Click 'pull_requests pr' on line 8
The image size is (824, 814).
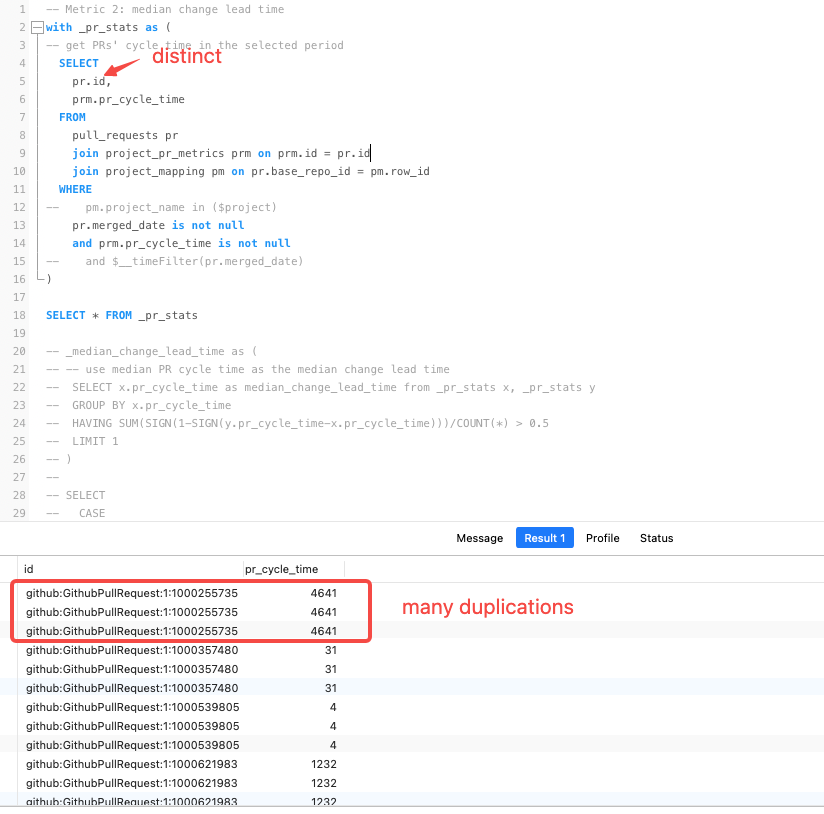tap(125, 135)
